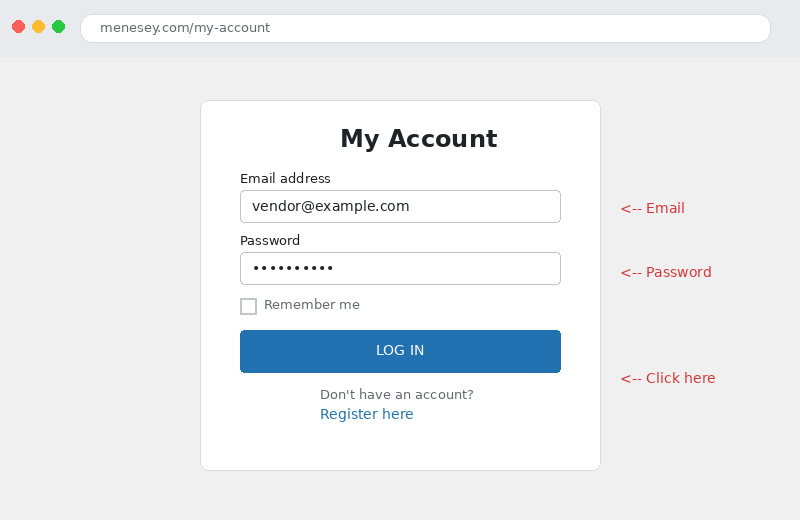Click the vendor@example.com text
This screenshot has width=800, height=520.
point(331,206)
